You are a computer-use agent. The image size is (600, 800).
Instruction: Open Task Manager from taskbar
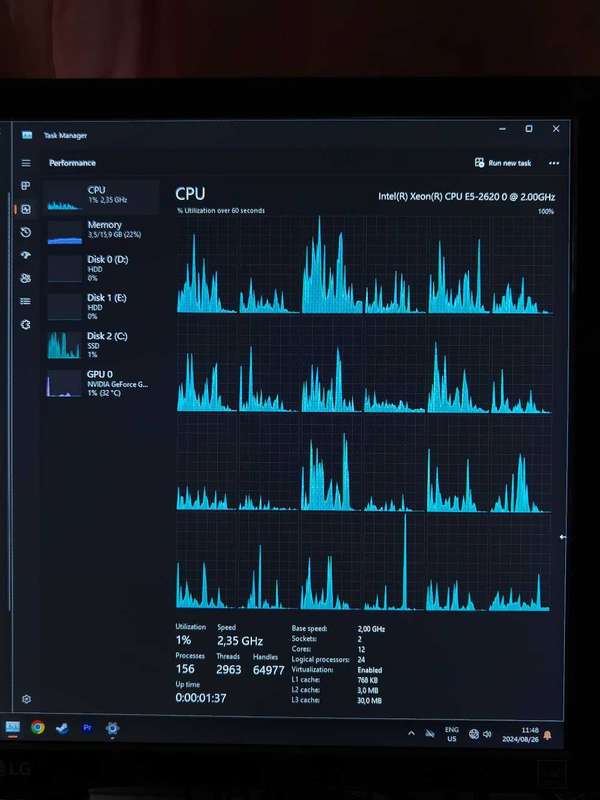click(x=13, y=727)
